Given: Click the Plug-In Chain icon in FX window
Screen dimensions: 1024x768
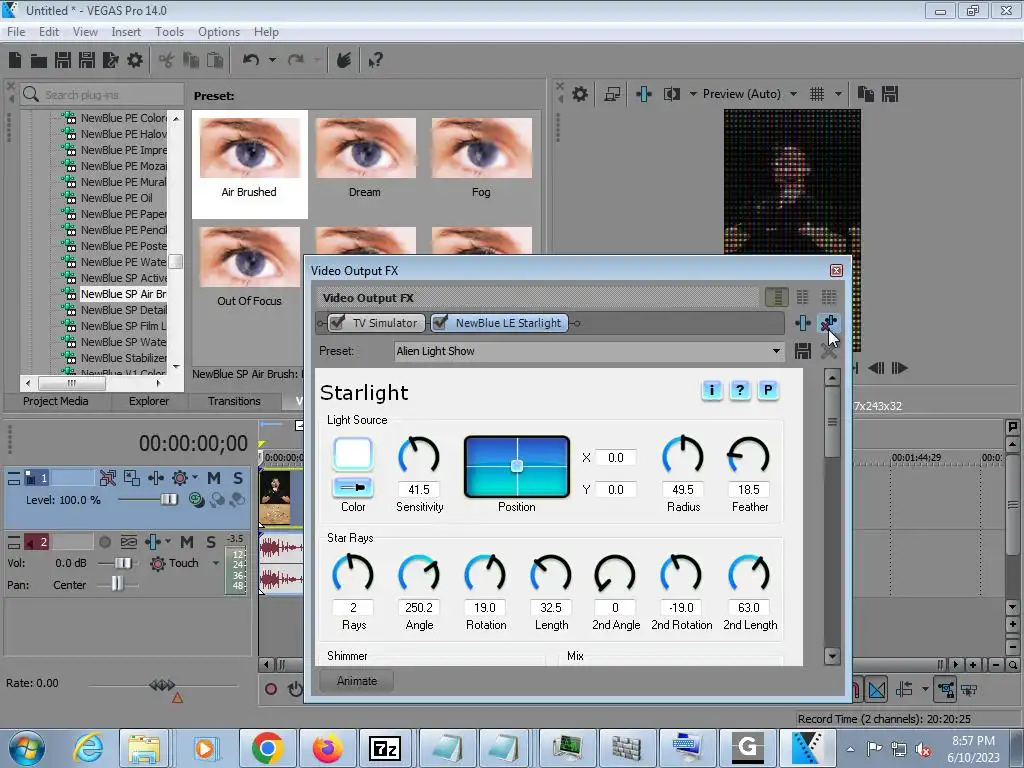Looking at the screenshot, I should pos(803,323).
